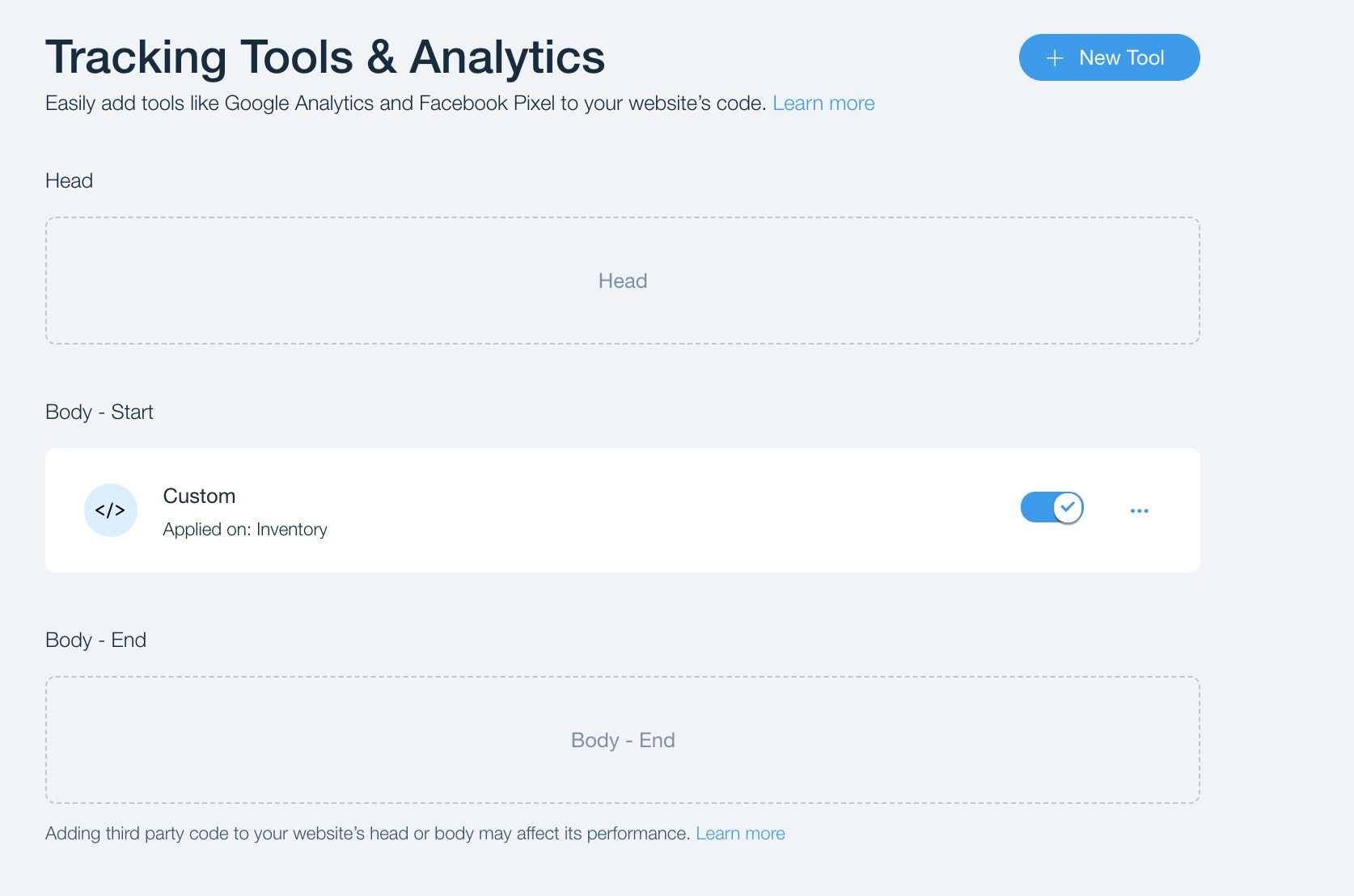Click the Head placeholder label in dashed box
1354x896 pixels.
point(622,281)
